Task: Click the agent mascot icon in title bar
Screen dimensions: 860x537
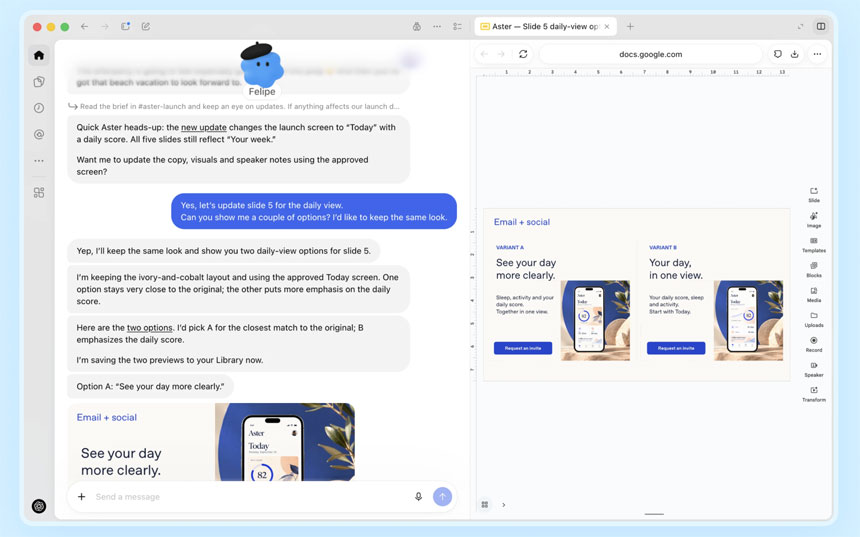Action: [417, 26]
